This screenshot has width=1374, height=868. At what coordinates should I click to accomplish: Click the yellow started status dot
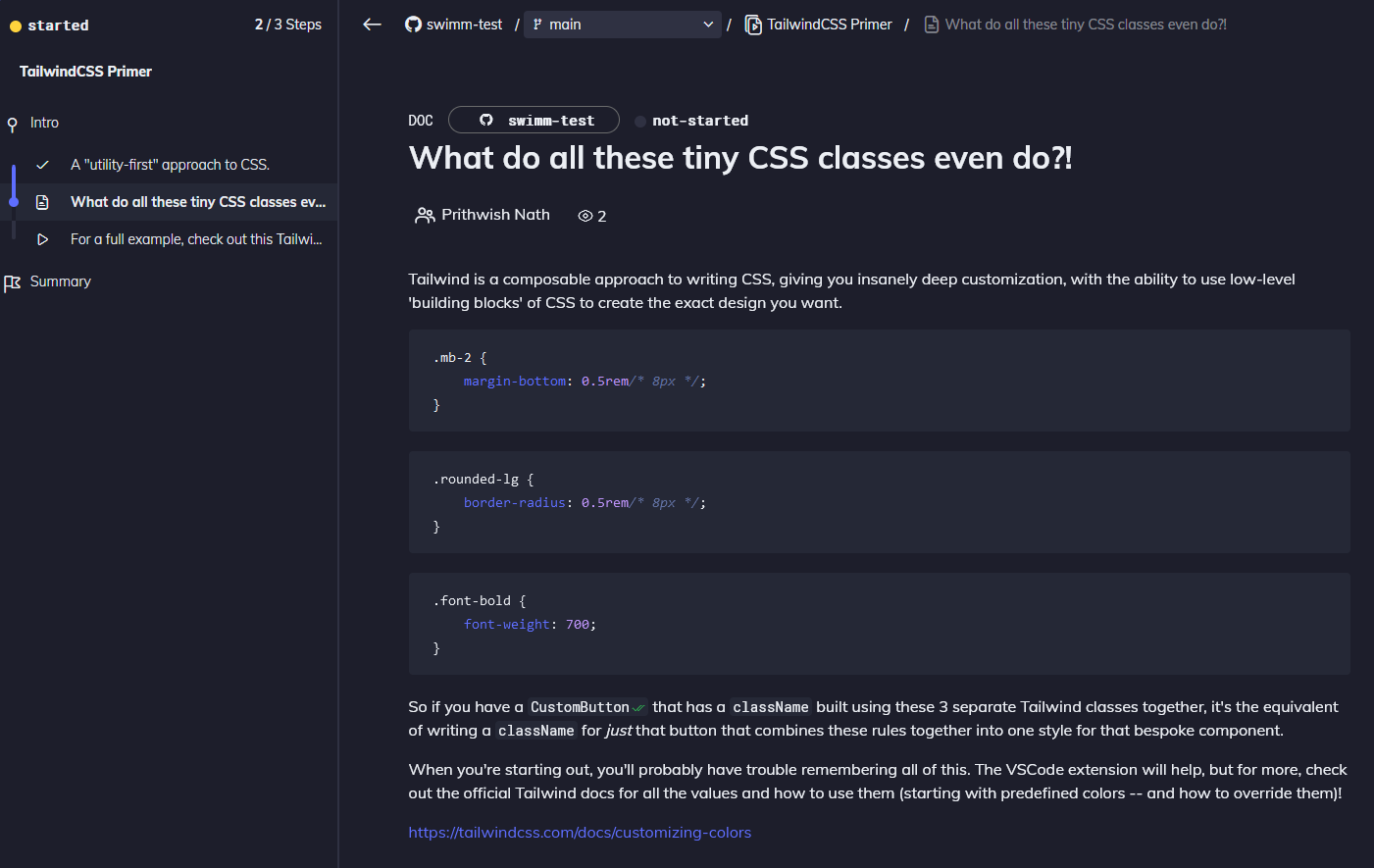click(16, 26)
